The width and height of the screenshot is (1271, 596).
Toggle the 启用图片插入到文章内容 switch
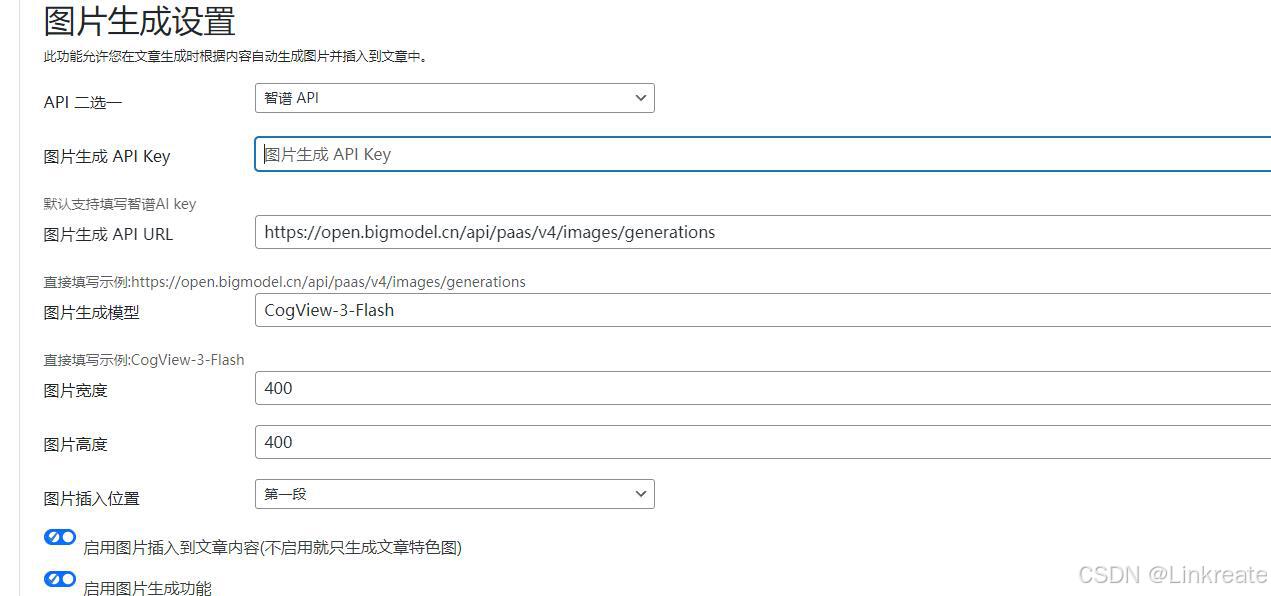pos(60,537)
